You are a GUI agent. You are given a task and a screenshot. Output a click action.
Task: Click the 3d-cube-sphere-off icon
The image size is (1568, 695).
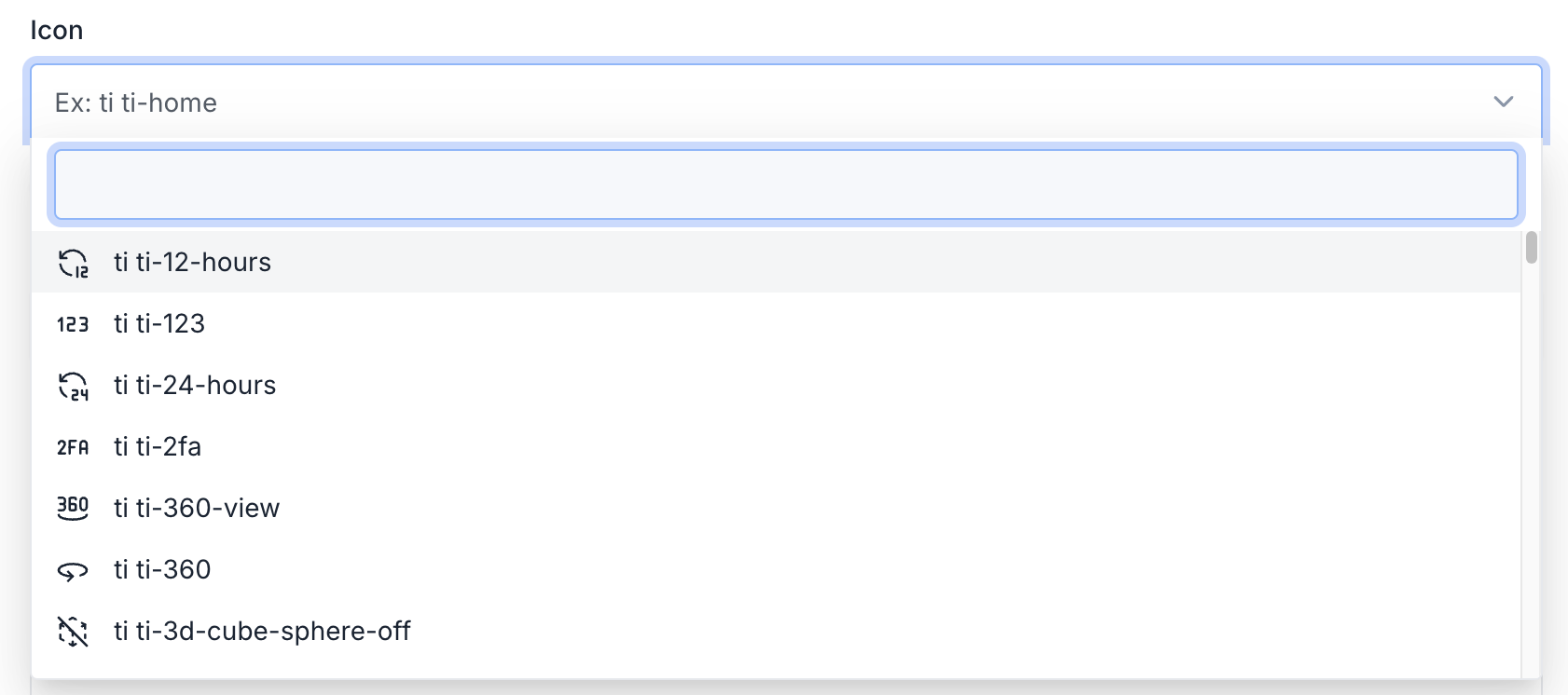coord(73,632)
